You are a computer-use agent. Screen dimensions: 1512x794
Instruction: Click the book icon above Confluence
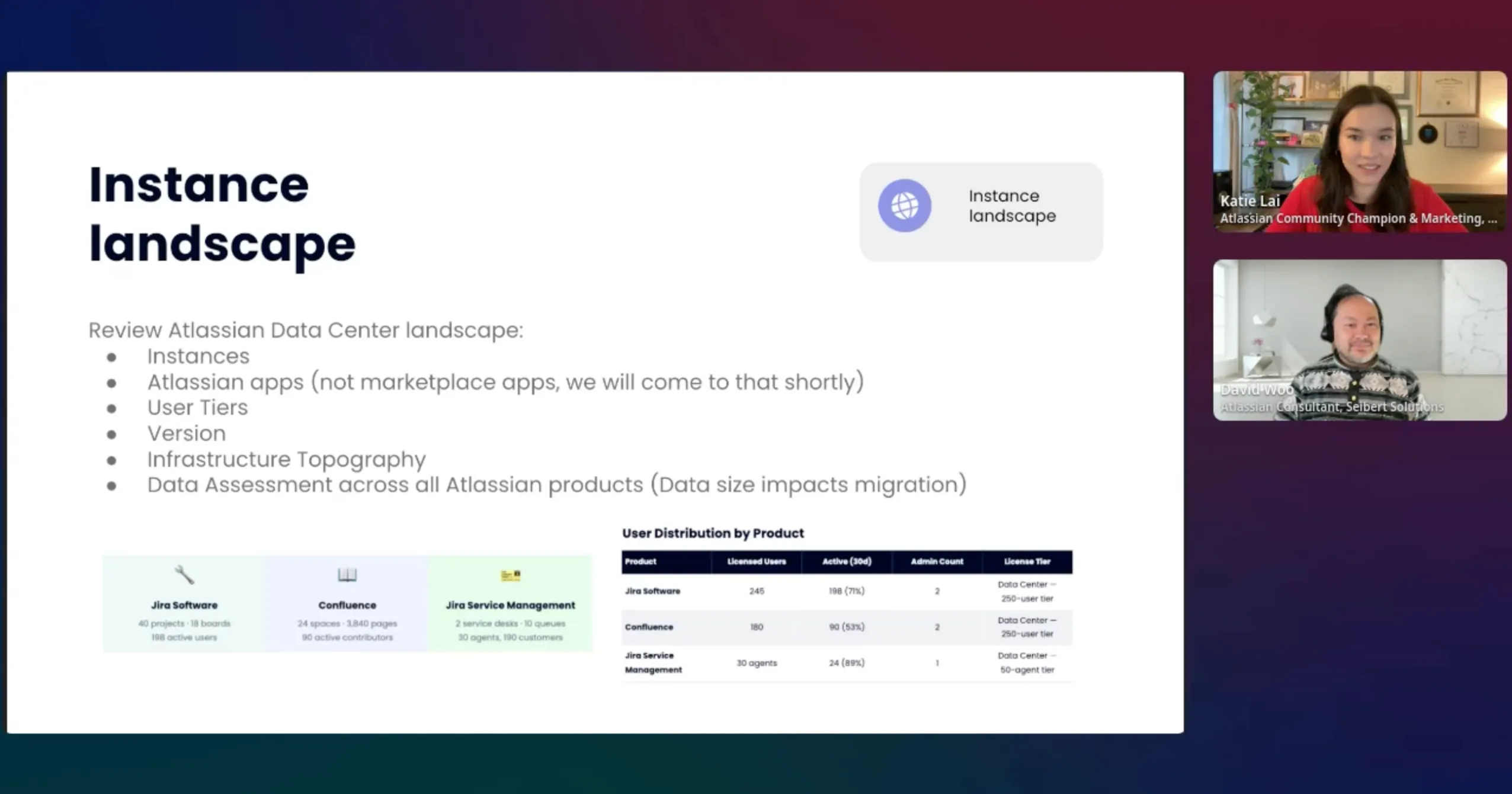[347, 575]
